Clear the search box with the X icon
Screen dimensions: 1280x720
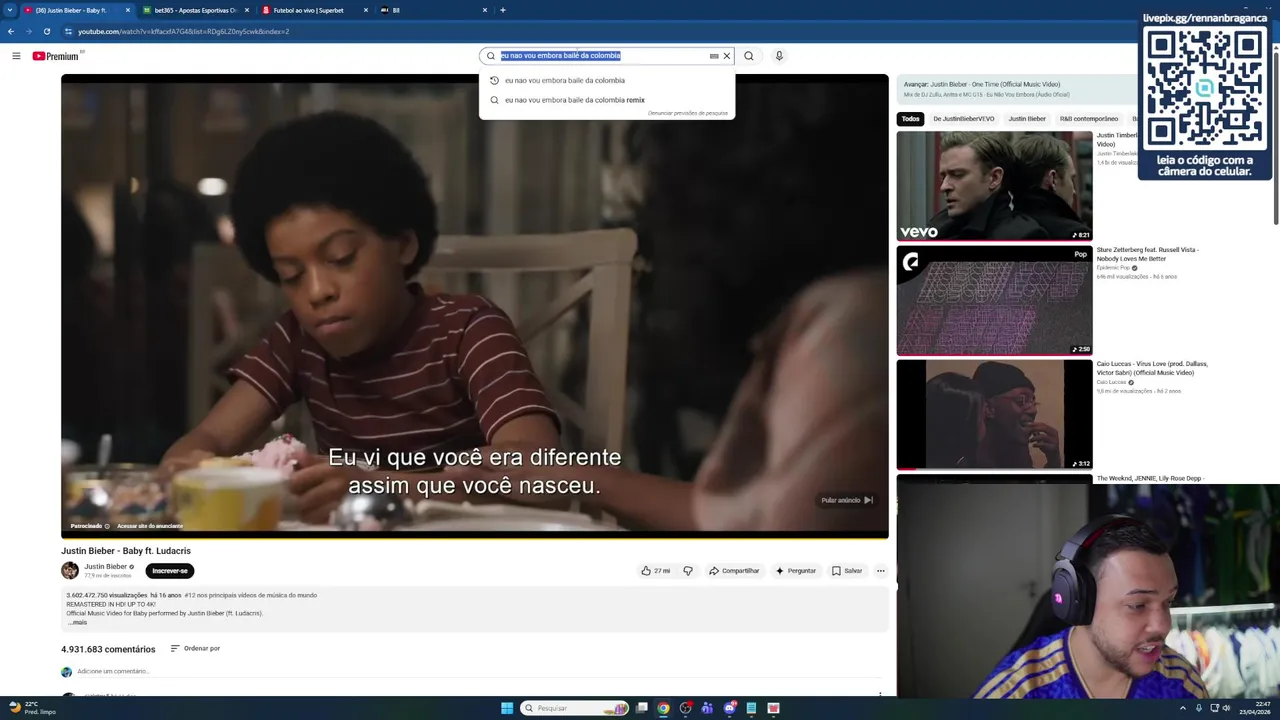pyautogui.click(x=727, y=56)
